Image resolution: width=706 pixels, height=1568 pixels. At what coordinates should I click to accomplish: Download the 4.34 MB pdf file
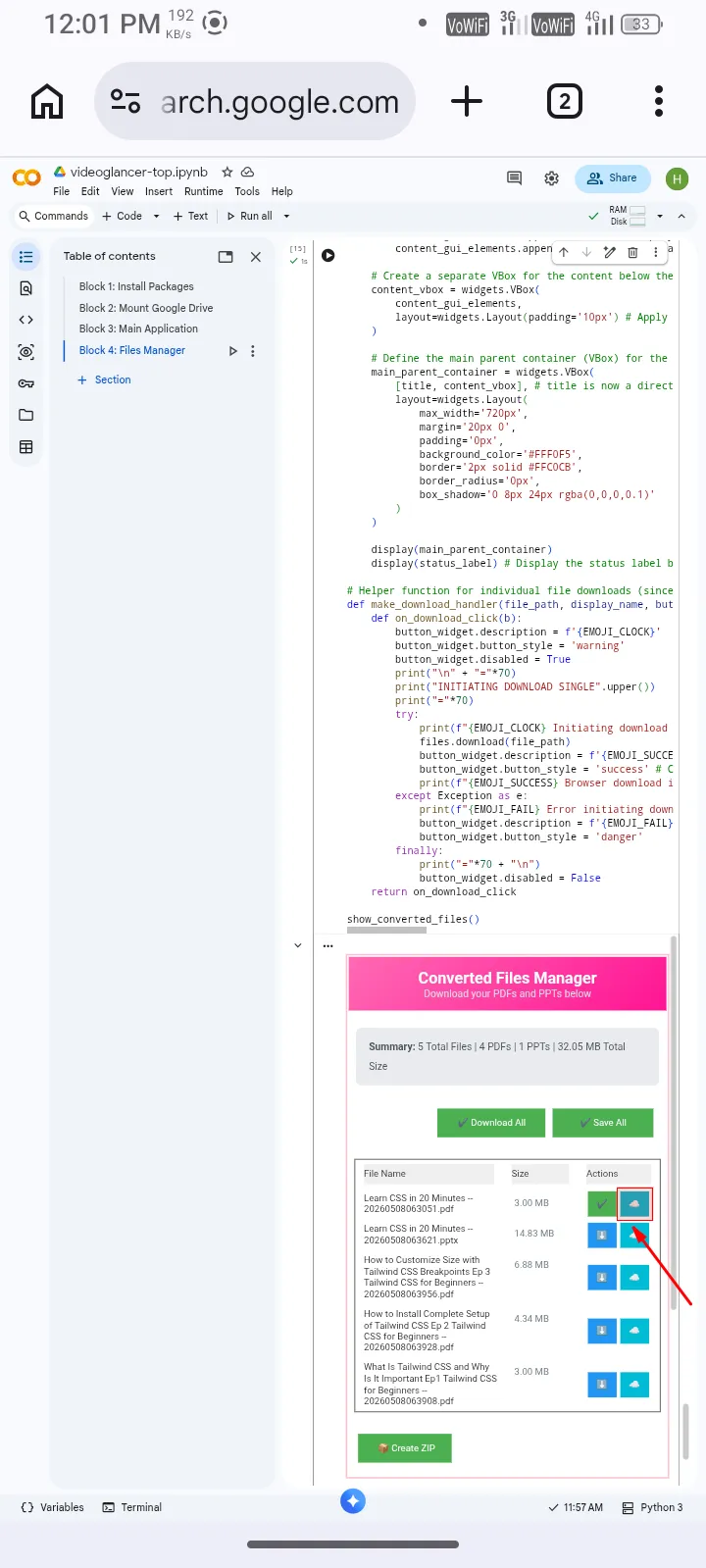602,1331
